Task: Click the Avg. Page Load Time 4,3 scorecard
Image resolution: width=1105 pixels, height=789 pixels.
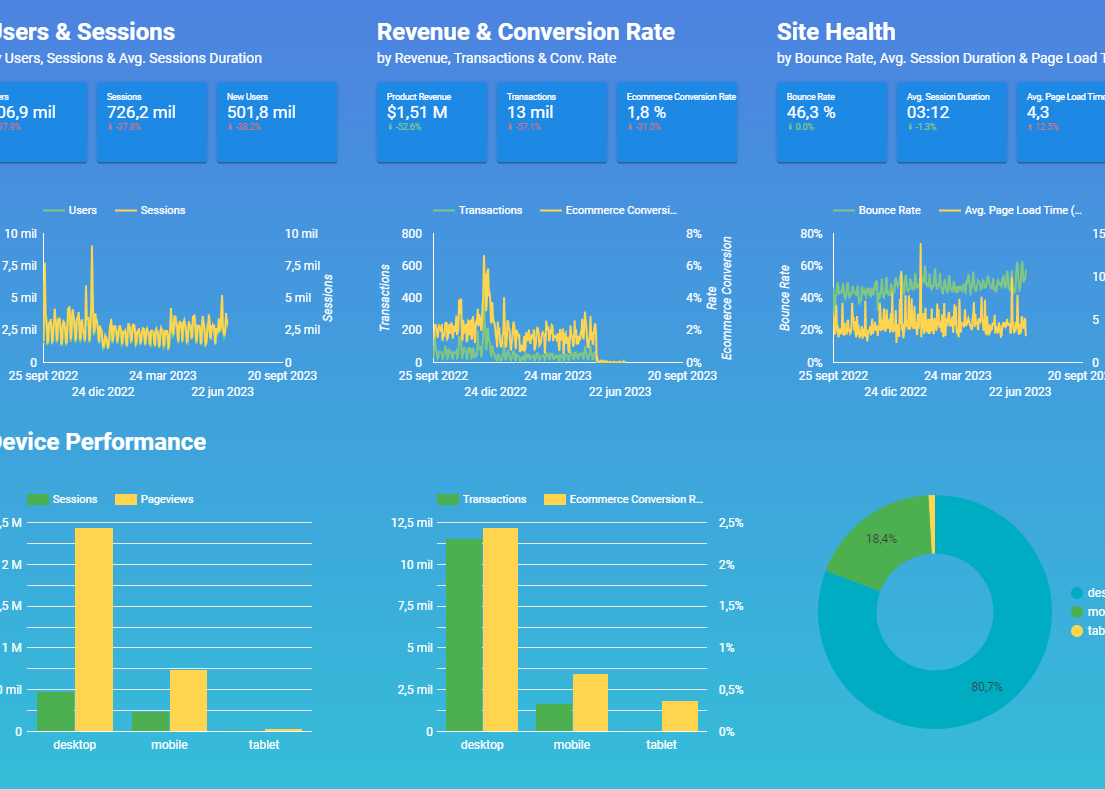Action: pyautogui.click(x=1061, y=123)
